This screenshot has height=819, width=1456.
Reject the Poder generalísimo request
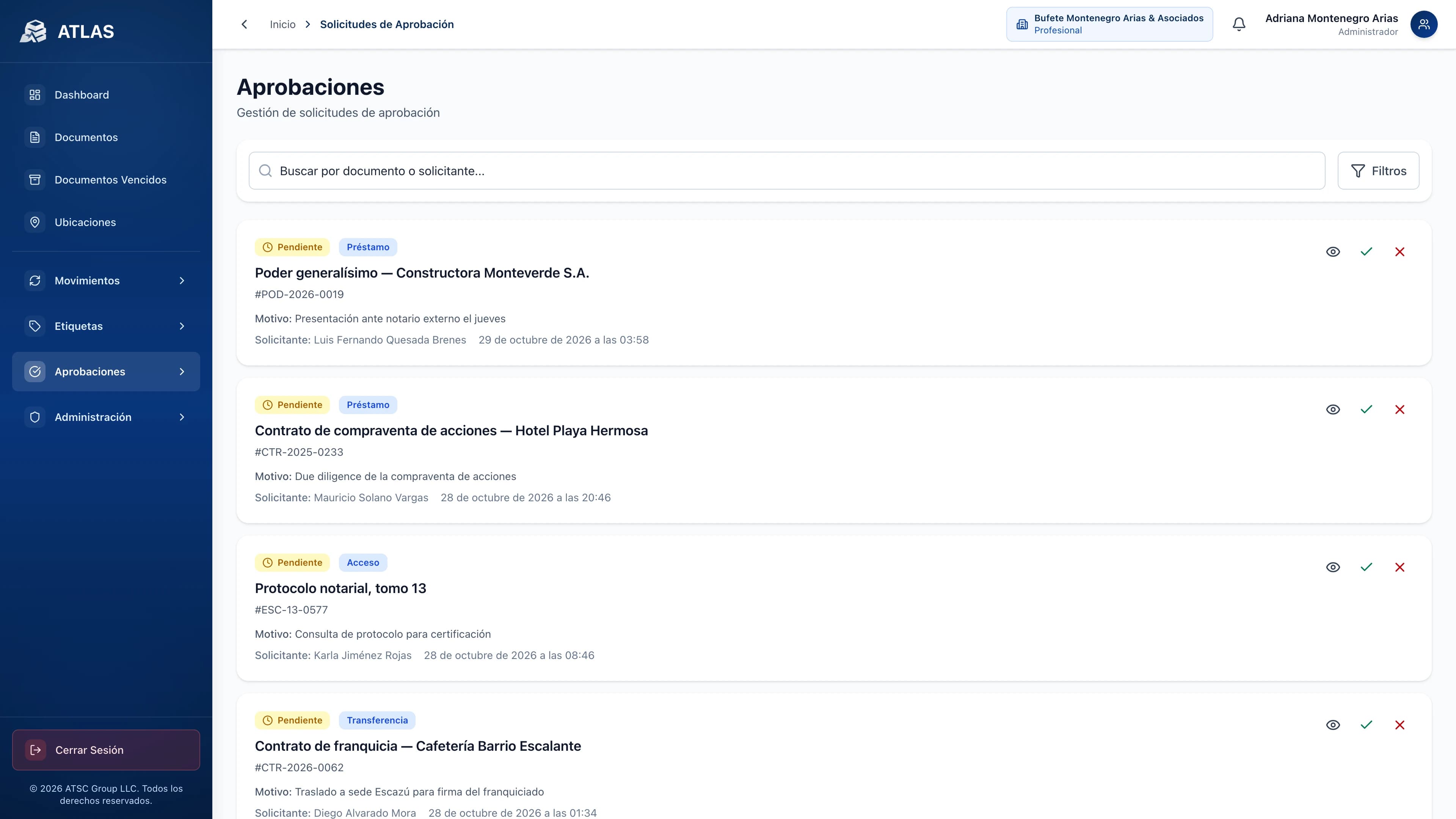[1400, 252]
